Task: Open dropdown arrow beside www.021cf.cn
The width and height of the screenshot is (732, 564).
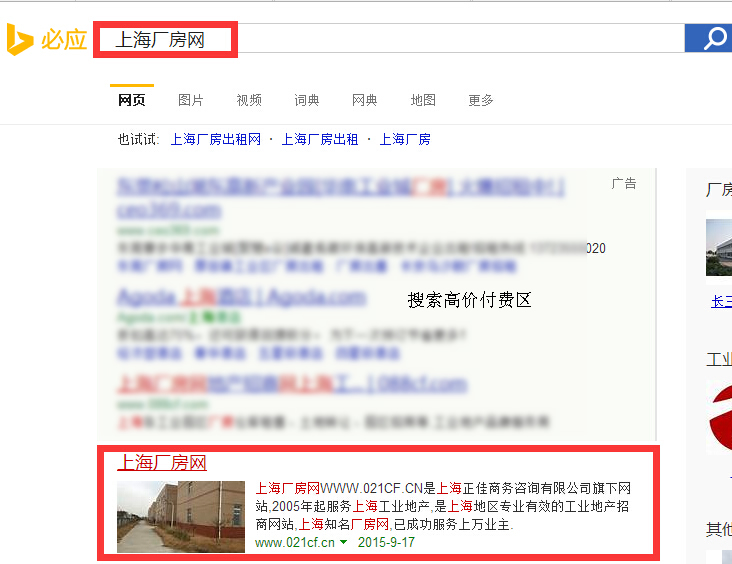Action: click(344, 542)
